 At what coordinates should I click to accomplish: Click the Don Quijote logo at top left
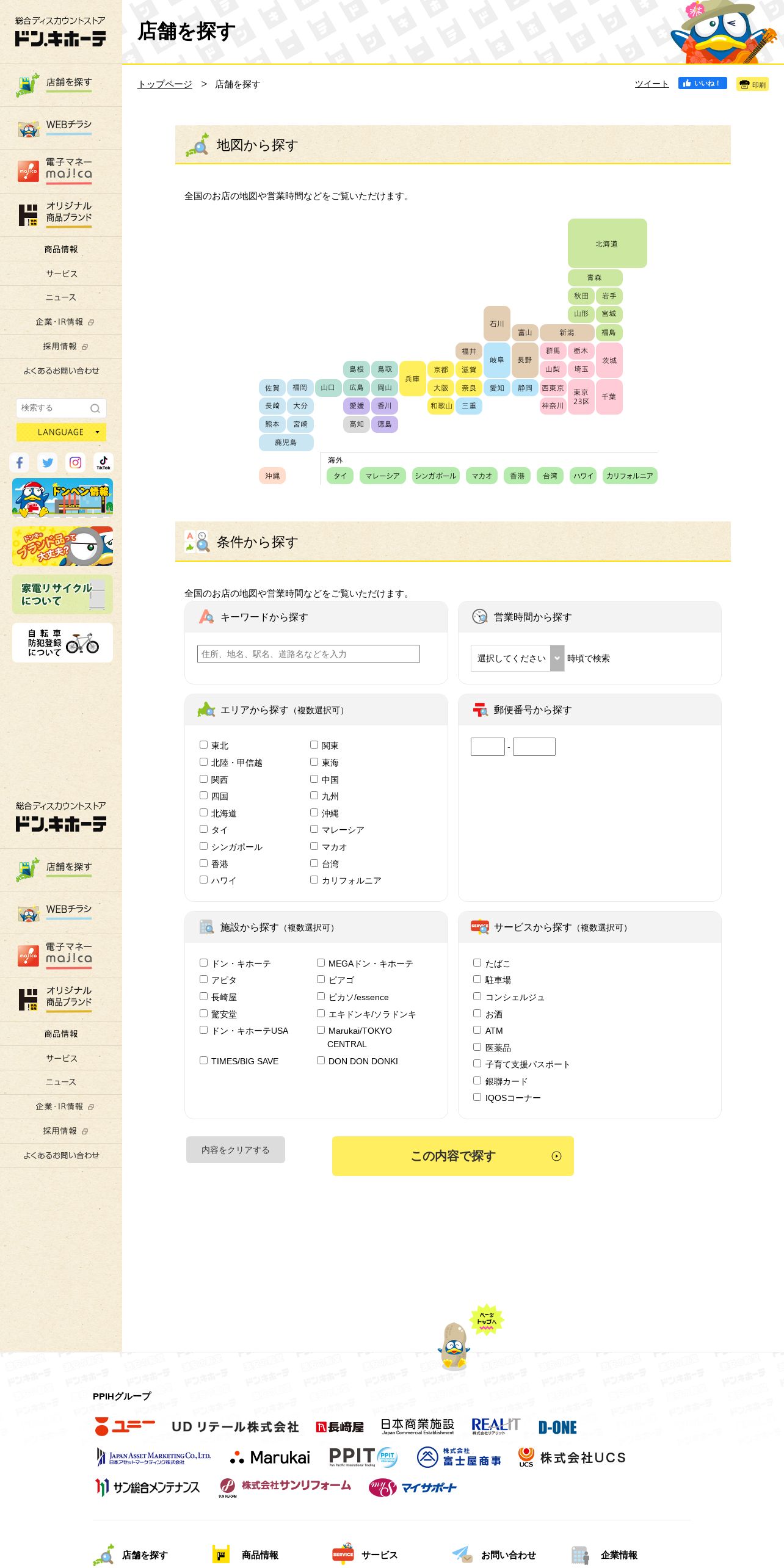pos(60,32)
